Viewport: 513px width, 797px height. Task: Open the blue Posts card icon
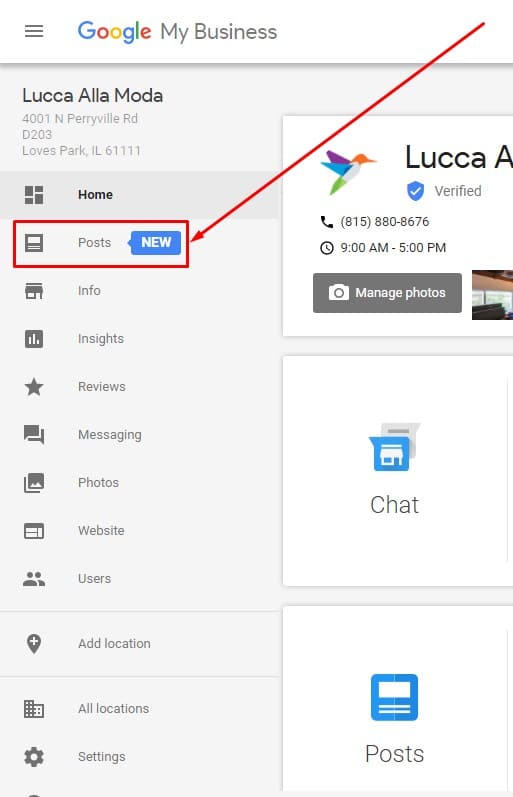(x=395, y=697)
